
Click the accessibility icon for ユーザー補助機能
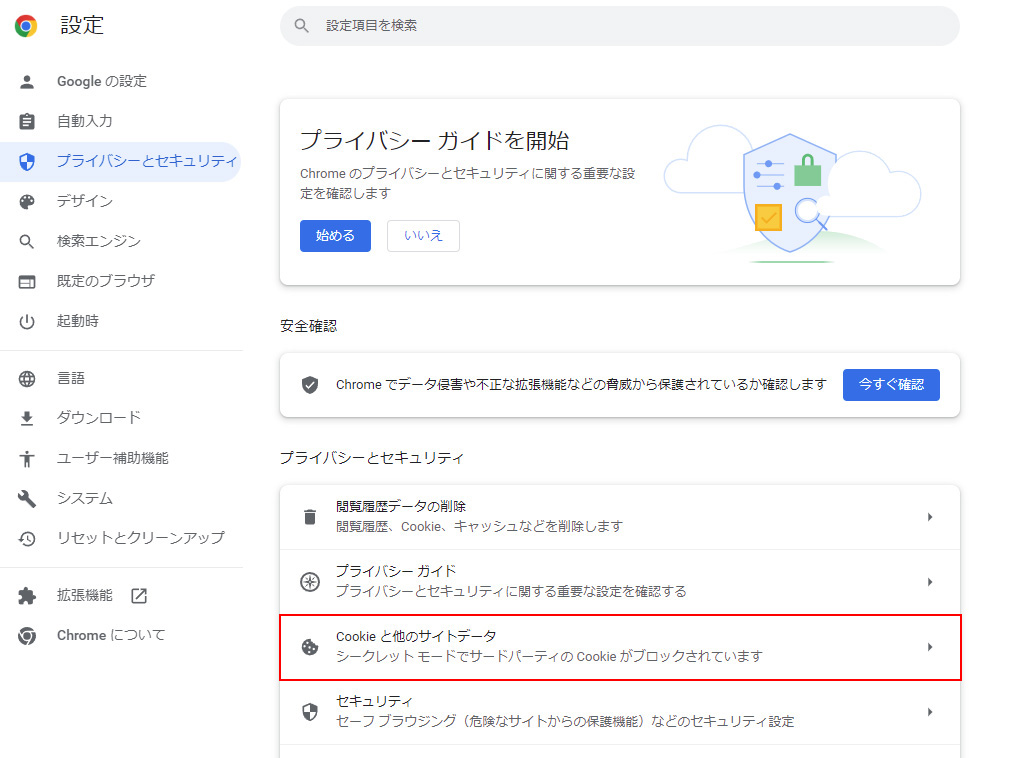(x=27, y=459)
